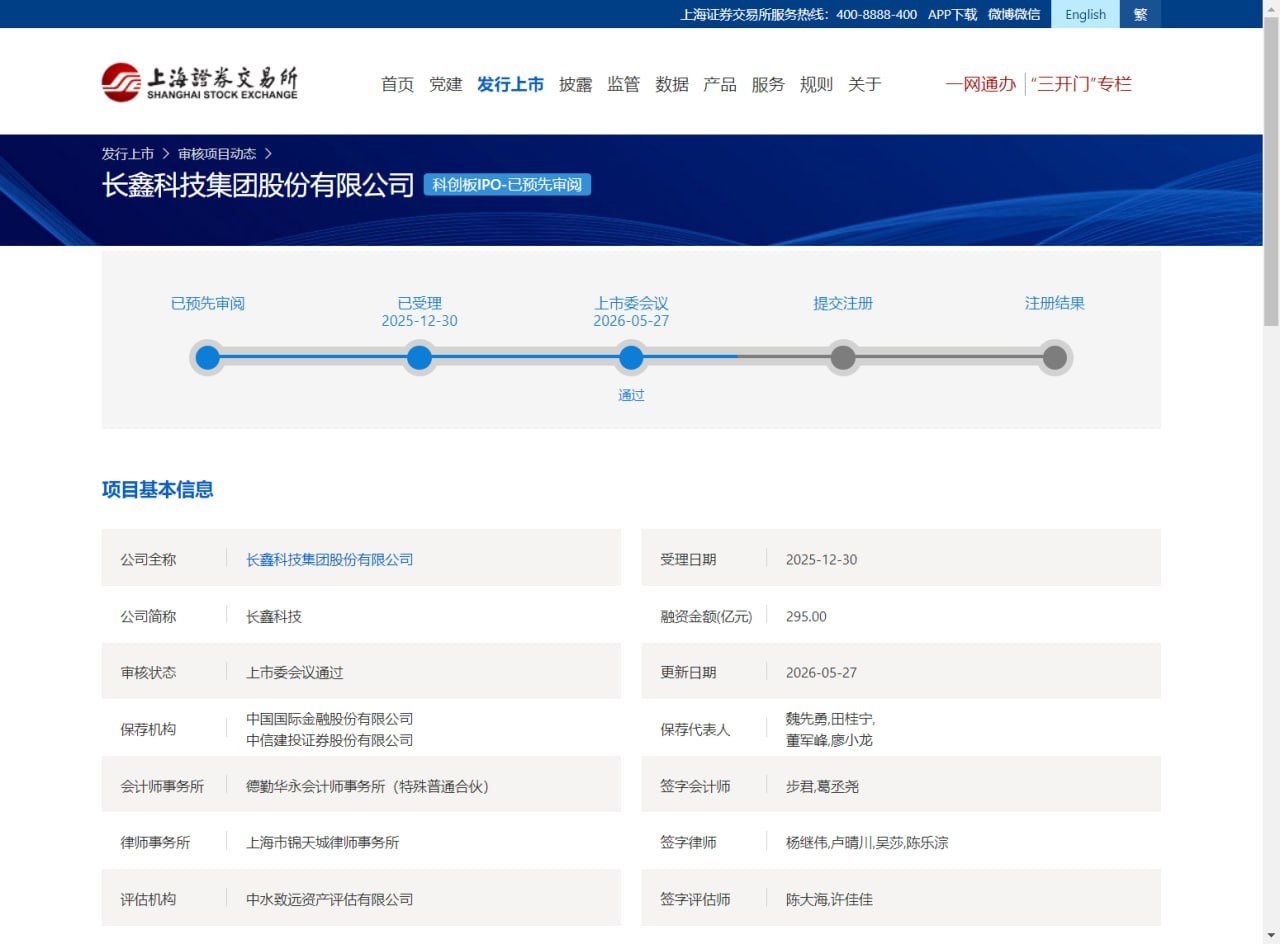The height and width of the screenshot is (944, 1280).
Task: Click the 科创板IPO-已预先审阅 badge
Action: (x=507, y=185)
